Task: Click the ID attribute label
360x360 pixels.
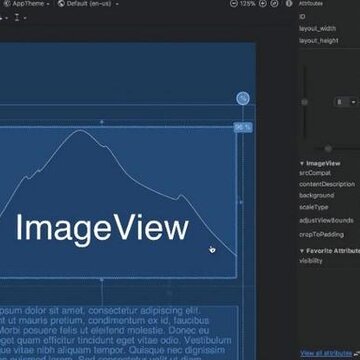Action: [302, 16]
